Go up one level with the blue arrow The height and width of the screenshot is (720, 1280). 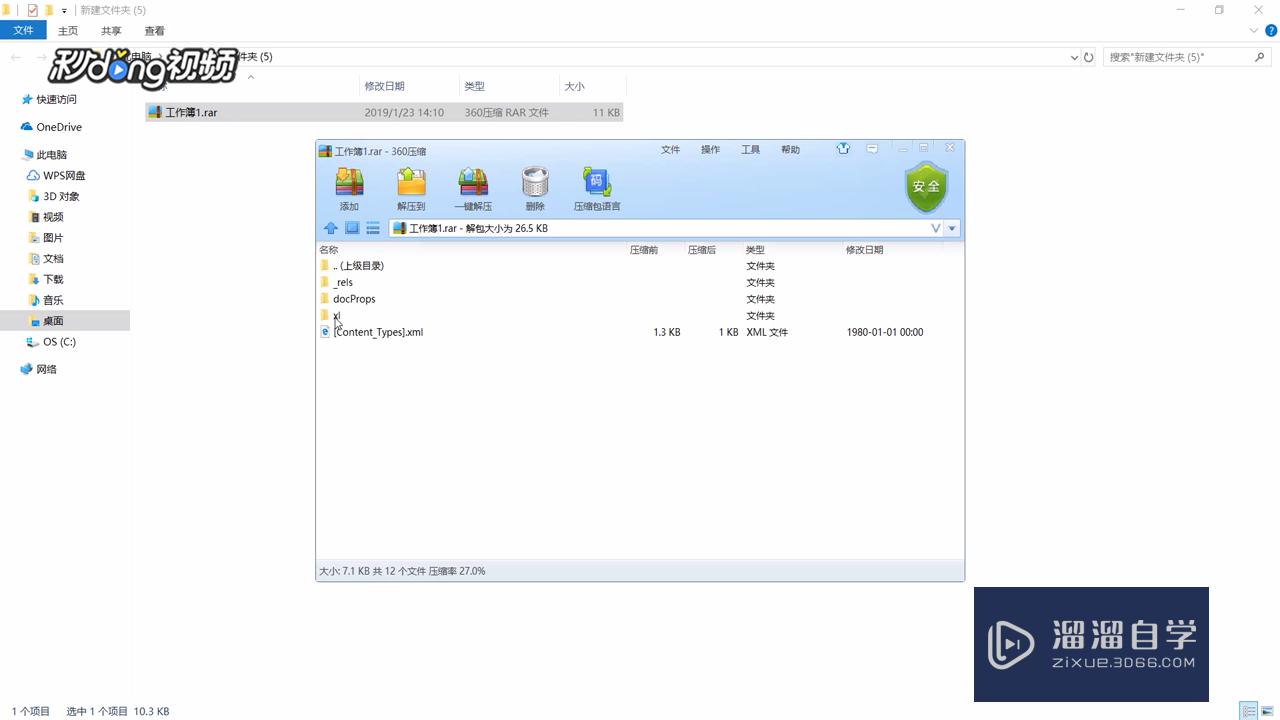(331, 228)
